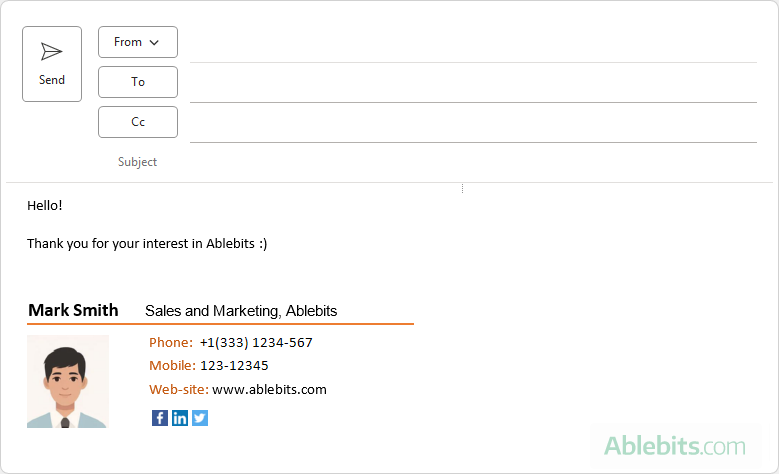Click the mobile number 123-12345
Viewport: 779px width, 474px height.
(x=234, y=366)
